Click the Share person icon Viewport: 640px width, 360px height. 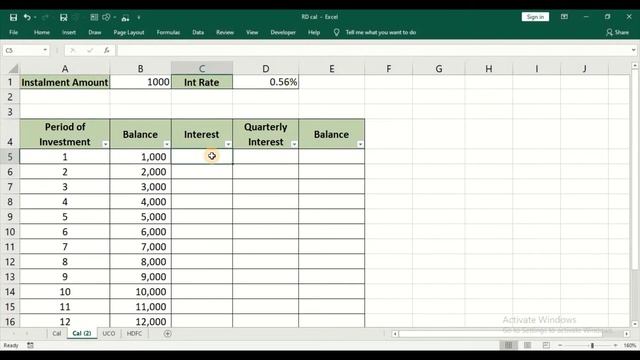(x=609, y=32)
